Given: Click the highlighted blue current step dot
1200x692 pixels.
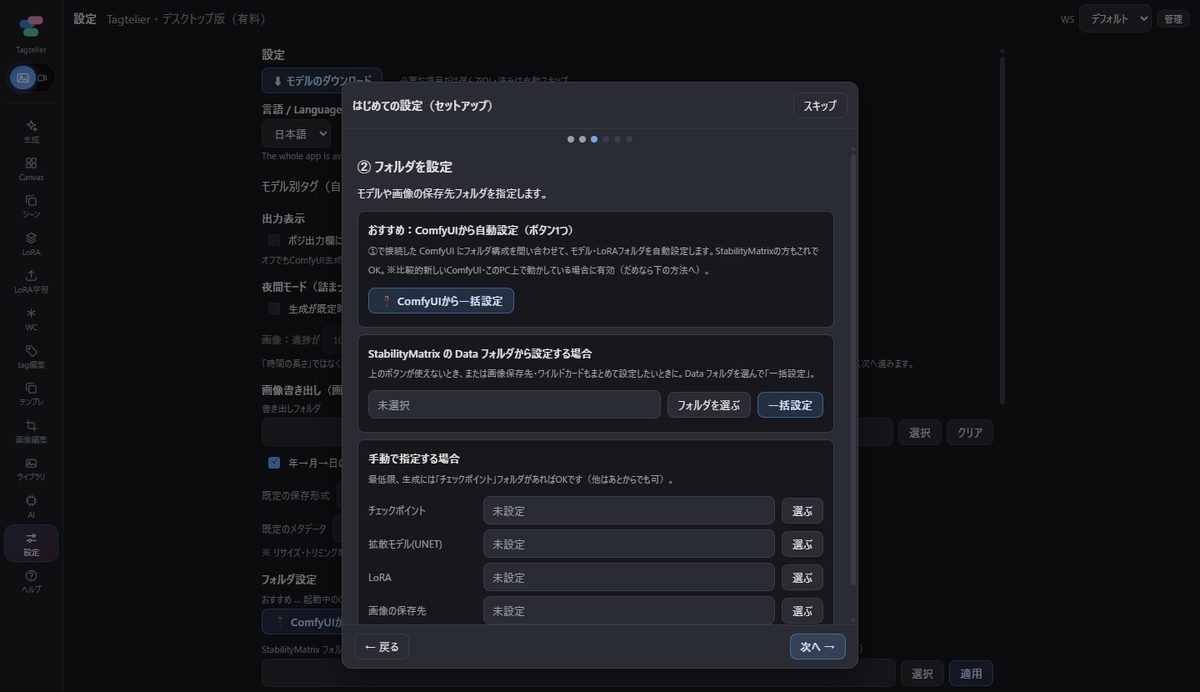Looking at the screenshot, I should click(x=594, y=139).
